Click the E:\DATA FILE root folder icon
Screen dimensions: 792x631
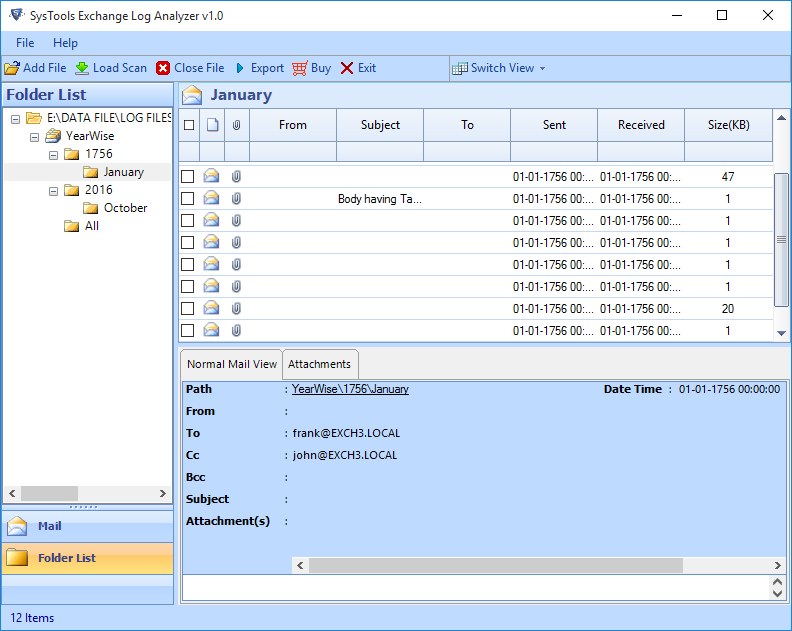point(34,118)
